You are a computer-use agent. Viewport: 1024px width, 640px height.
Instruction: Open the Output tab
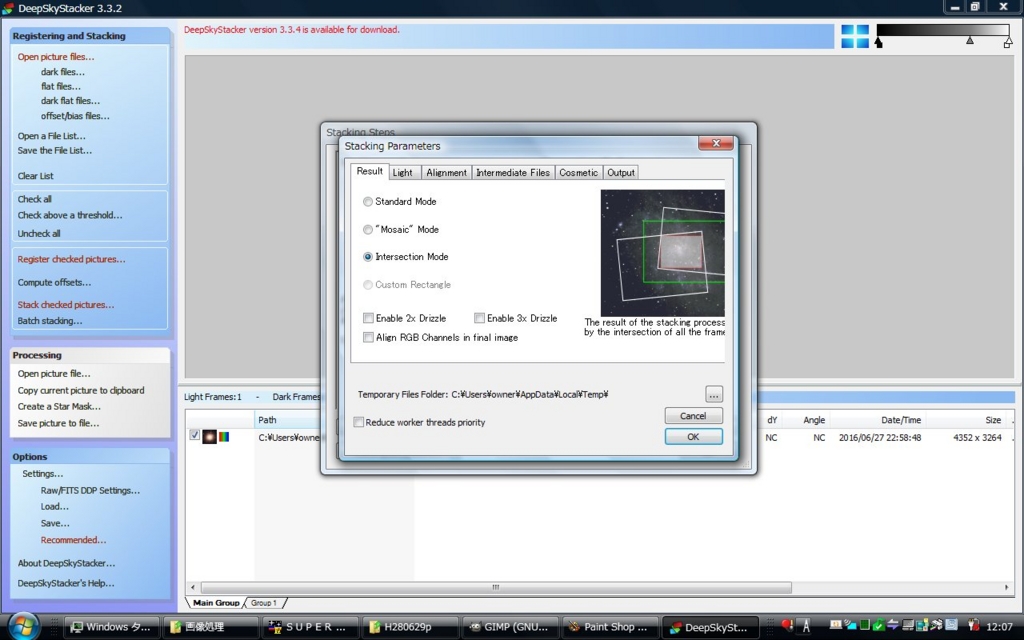(620, 172)
